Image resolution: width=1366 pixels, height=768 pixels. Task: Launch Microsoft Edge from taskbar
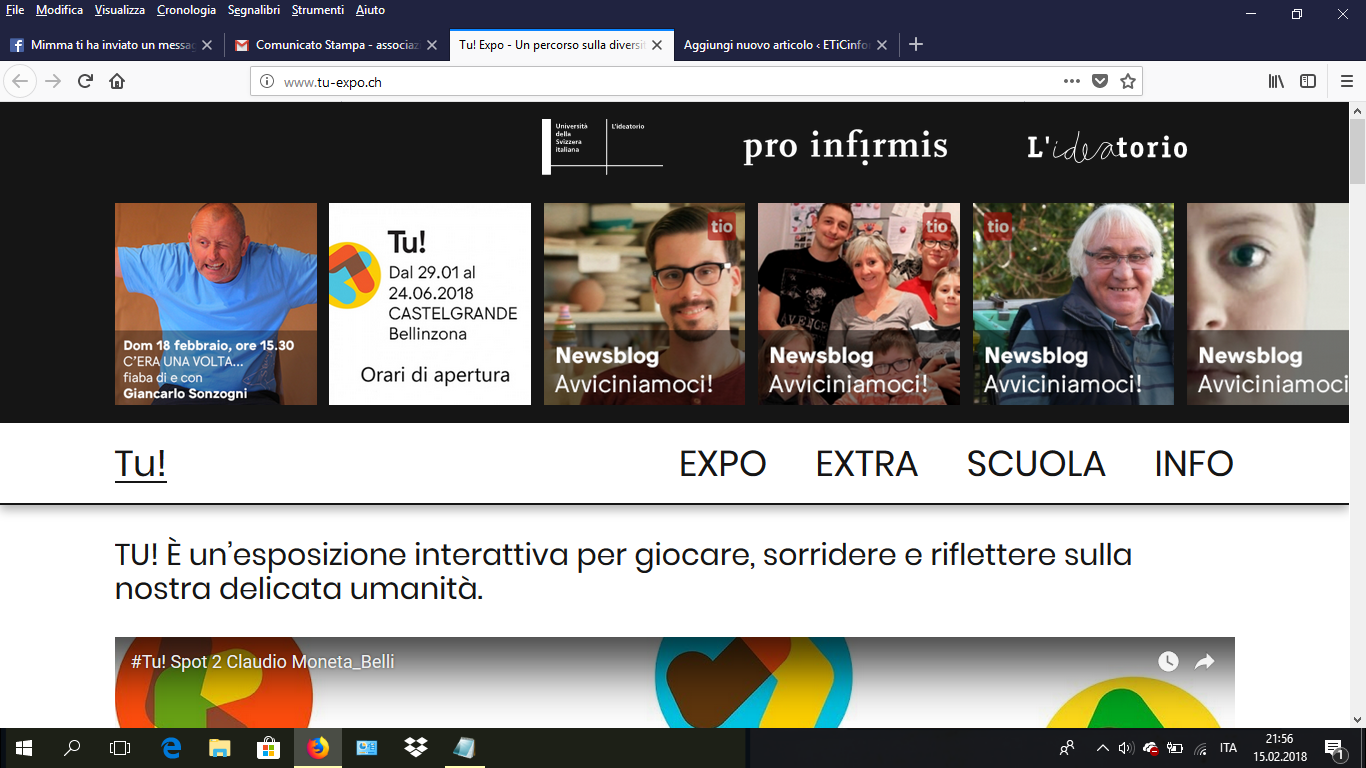click(x=172, y=748)
